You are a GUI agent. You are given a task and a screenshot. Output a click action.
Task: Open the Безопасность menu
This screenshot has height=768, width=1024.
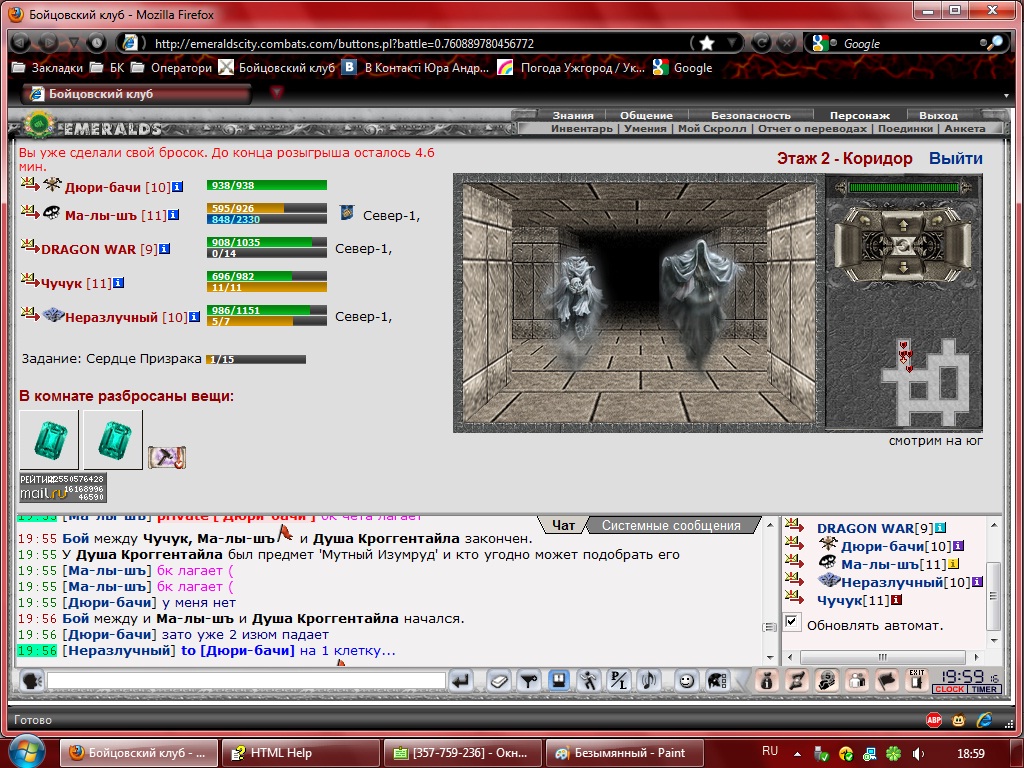click(750, 116)
